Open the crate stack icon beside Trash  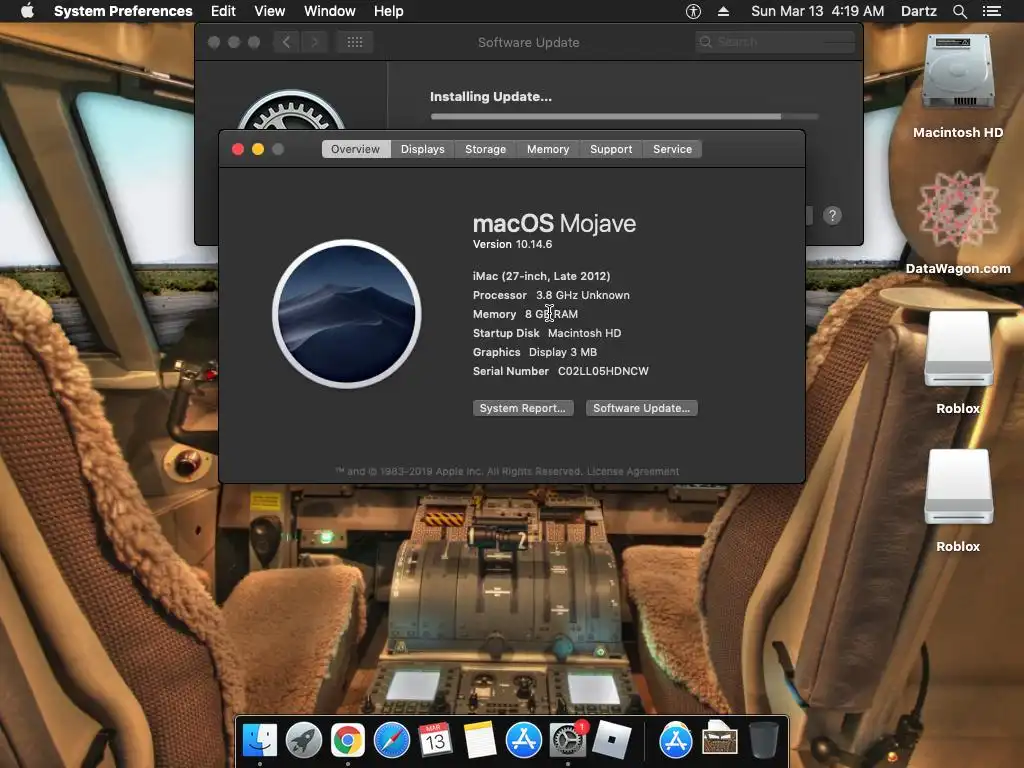point(720,741)
